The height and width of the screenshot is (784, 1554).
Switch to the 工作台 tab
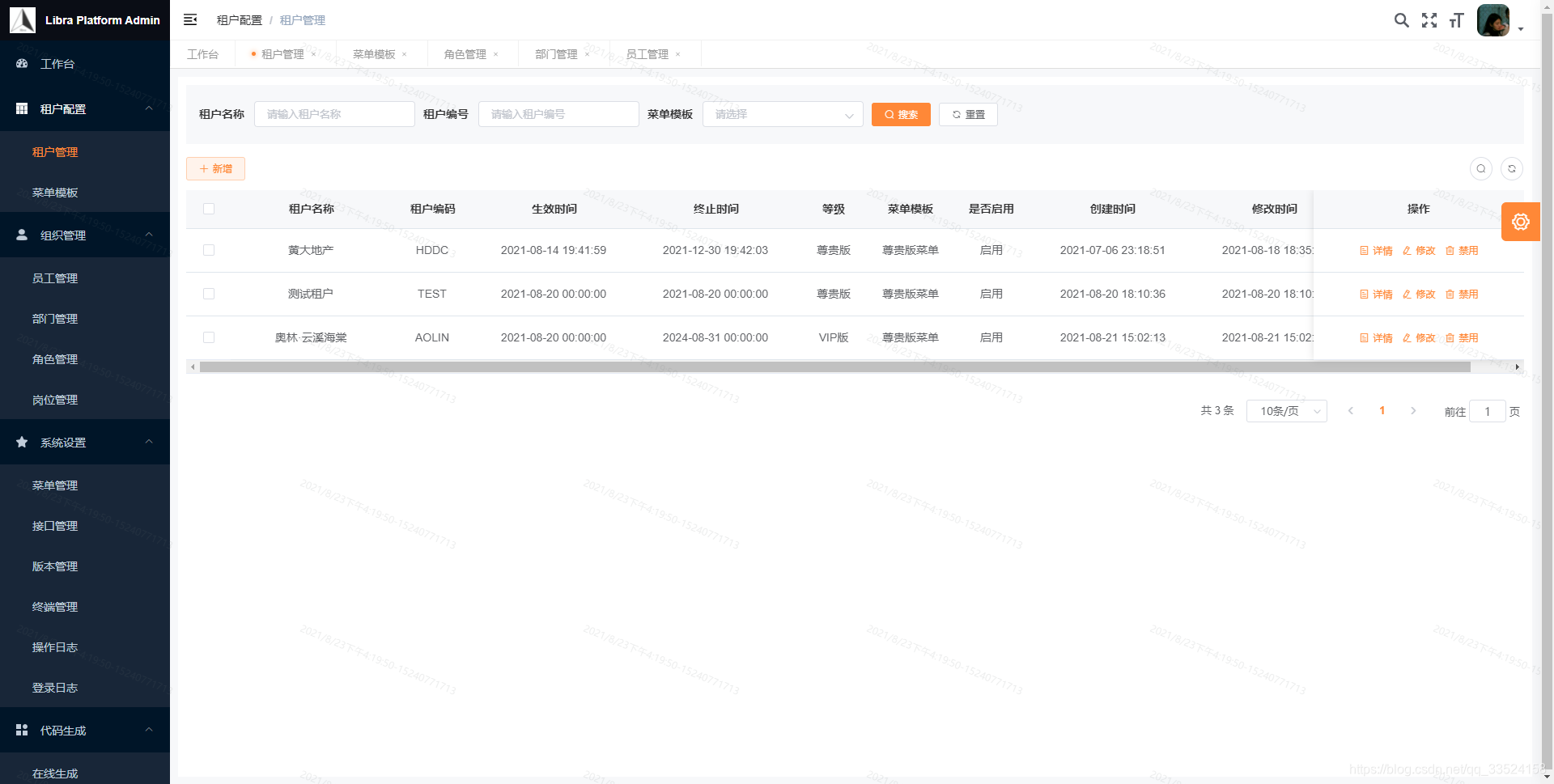(203, 53)
